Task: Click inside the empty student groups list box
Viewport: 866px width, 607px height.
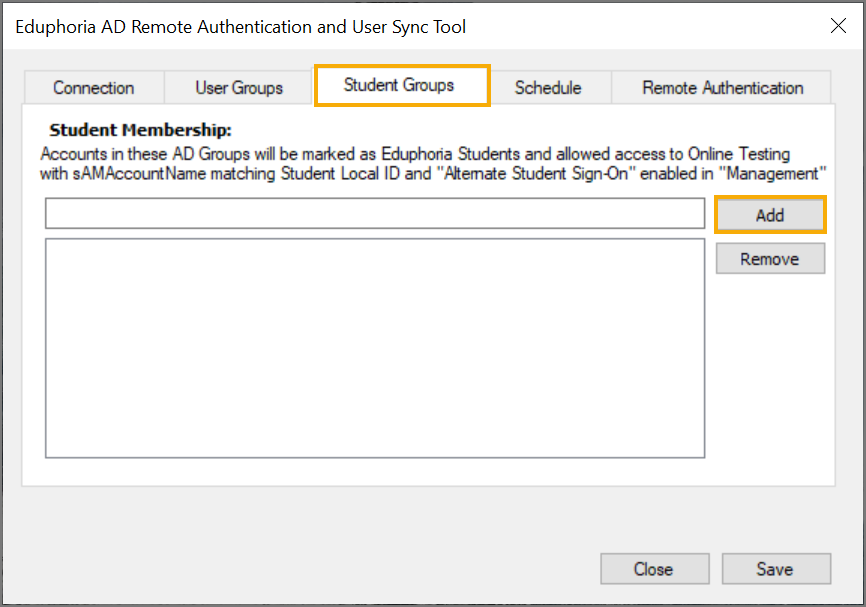Action: [375, 348]
